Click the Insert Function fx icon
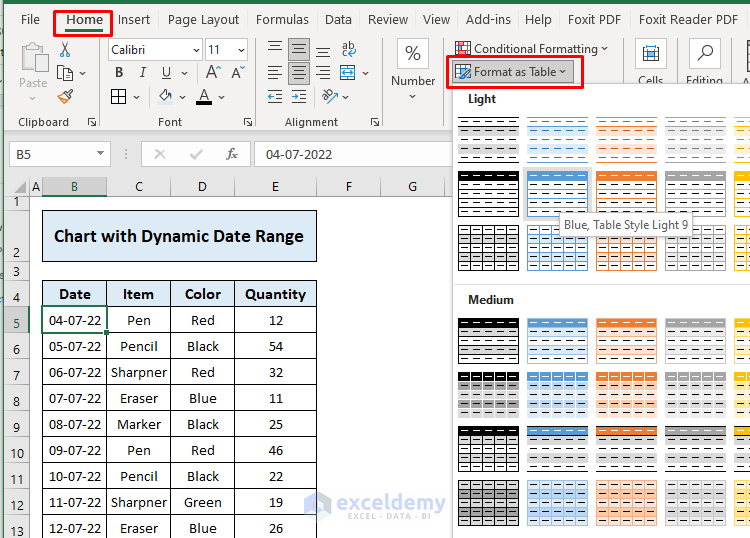750x538 pixels. pyautogui.click(x=231, y=154)
